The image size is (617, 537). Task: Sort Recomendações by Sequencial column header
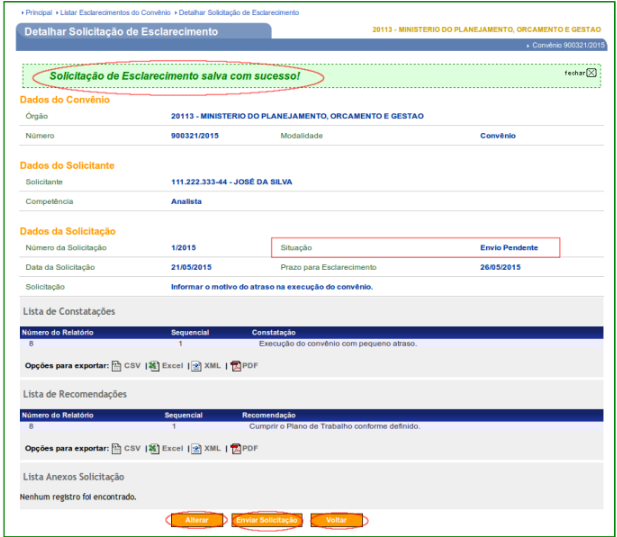(x=183, y=415)
